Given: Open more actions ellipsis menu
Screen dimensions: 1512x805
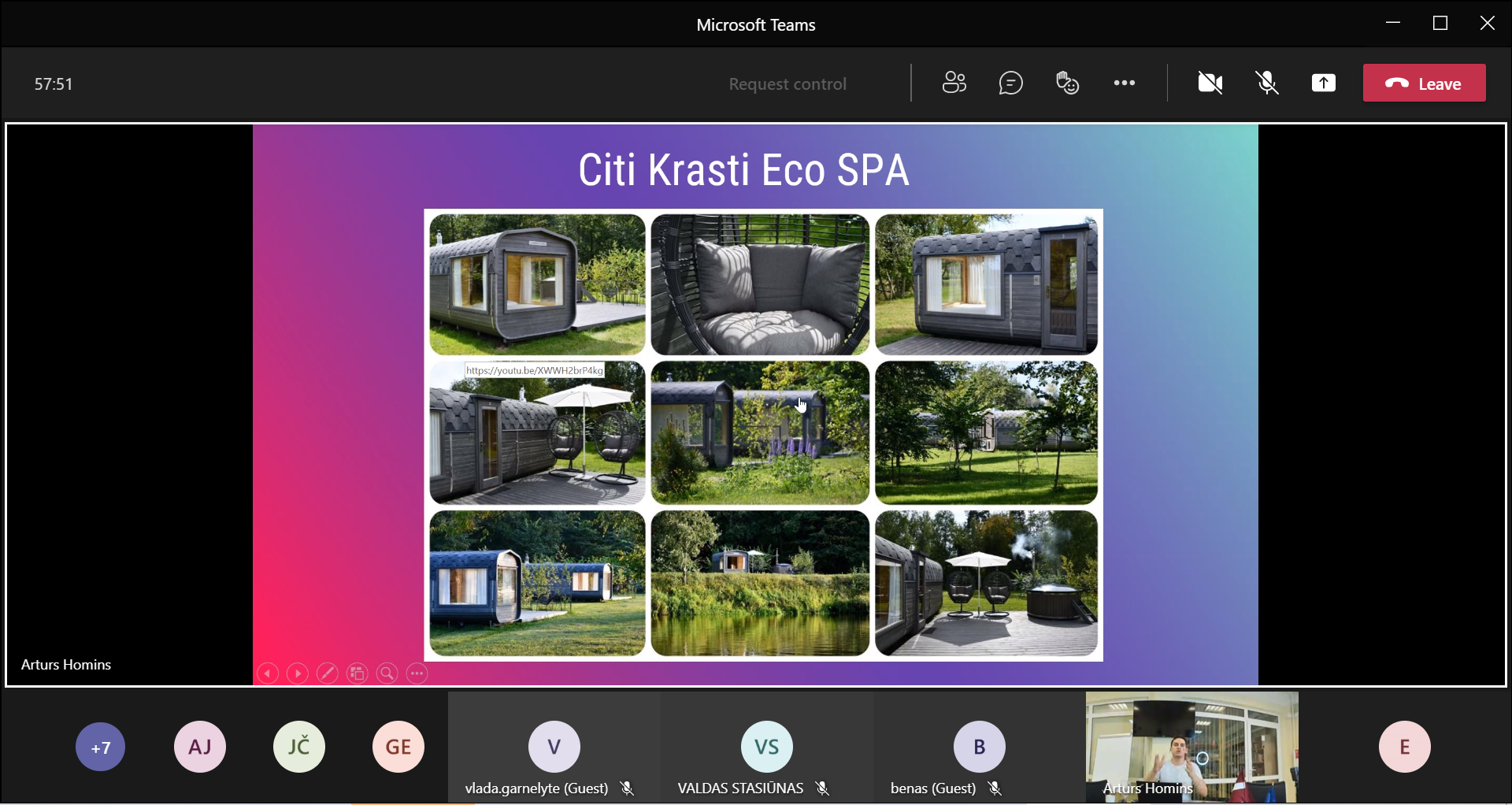Looking at the screenshot, I should tap(1124, 83).
